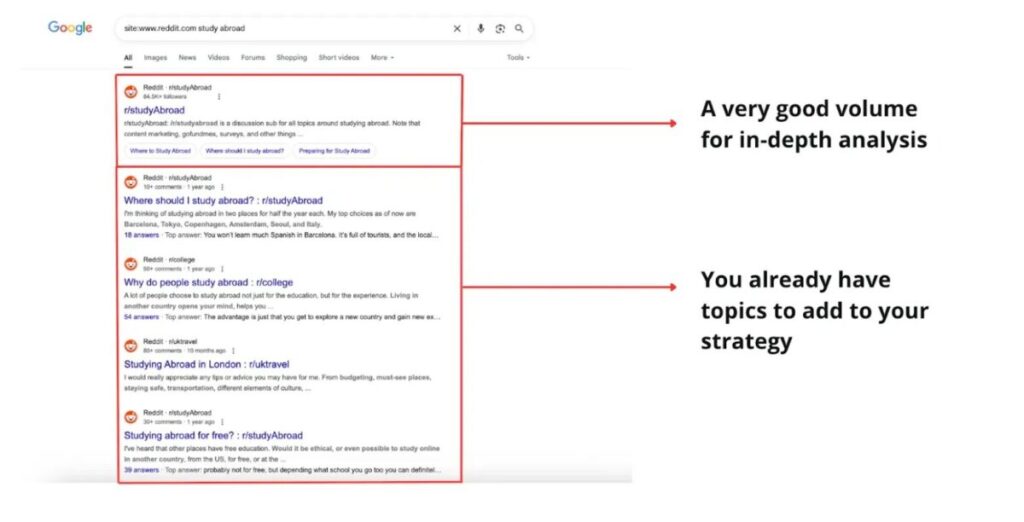
Task: Open the Tools dropdown
Action: click(x=518, y=58)
